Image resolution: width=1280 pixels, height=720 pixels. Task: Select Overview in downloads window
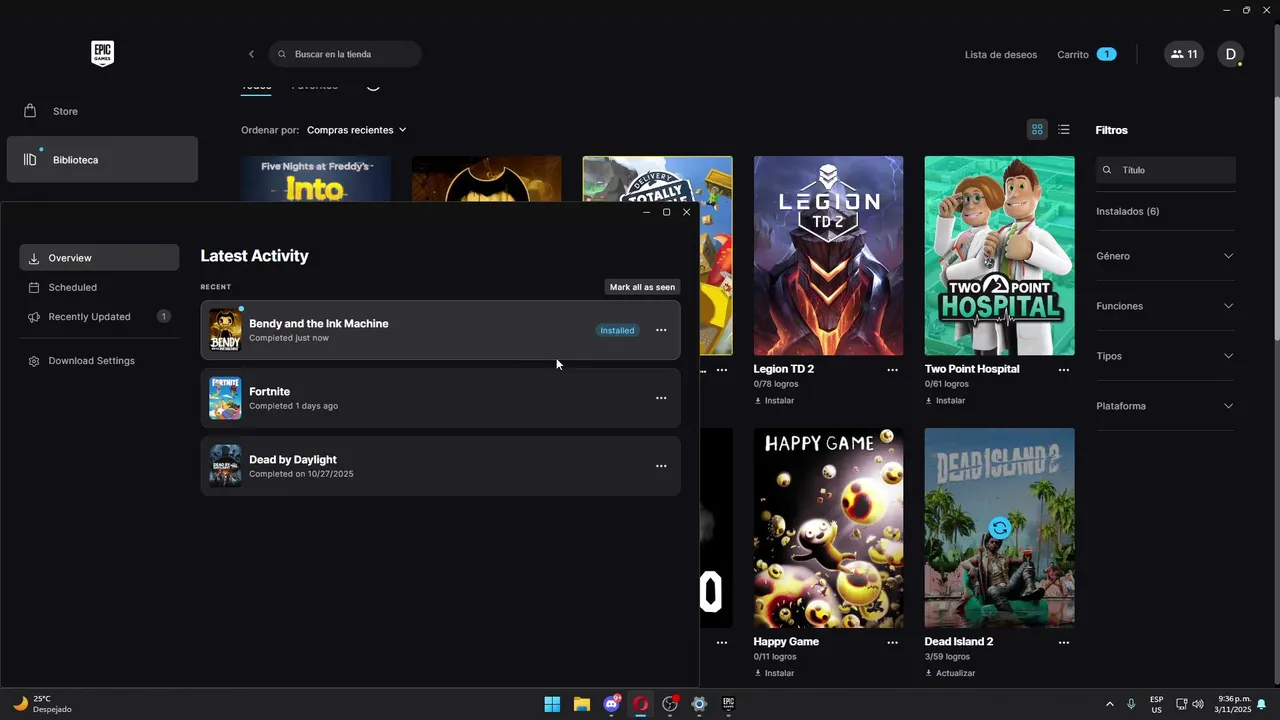tap(99, 258)
